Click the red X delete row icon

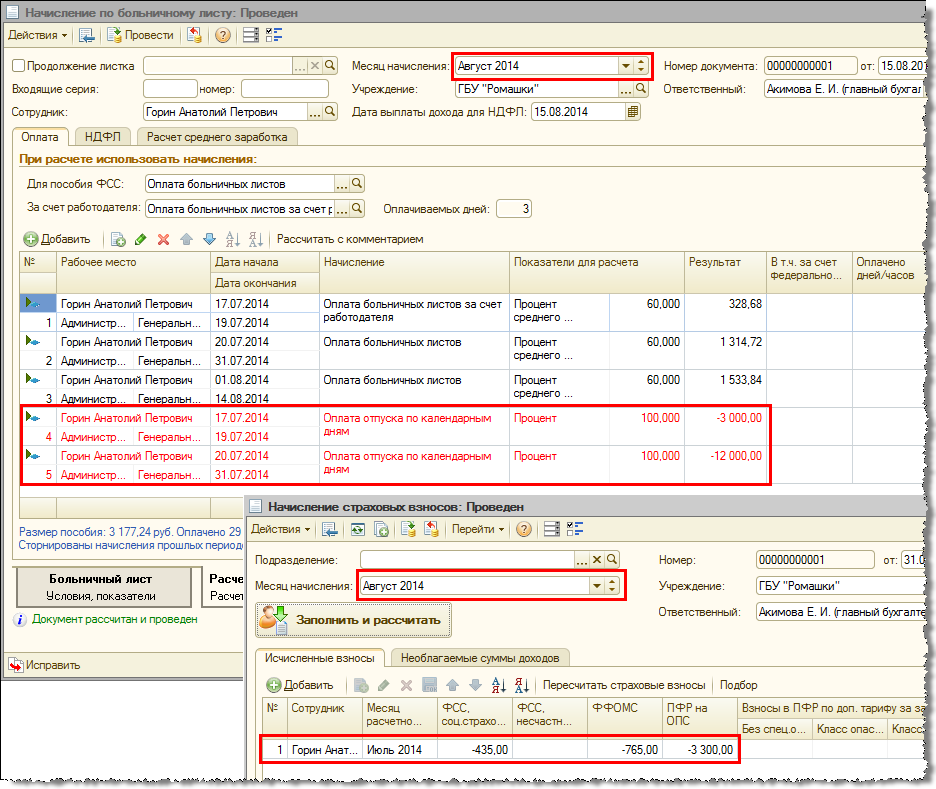163,239
